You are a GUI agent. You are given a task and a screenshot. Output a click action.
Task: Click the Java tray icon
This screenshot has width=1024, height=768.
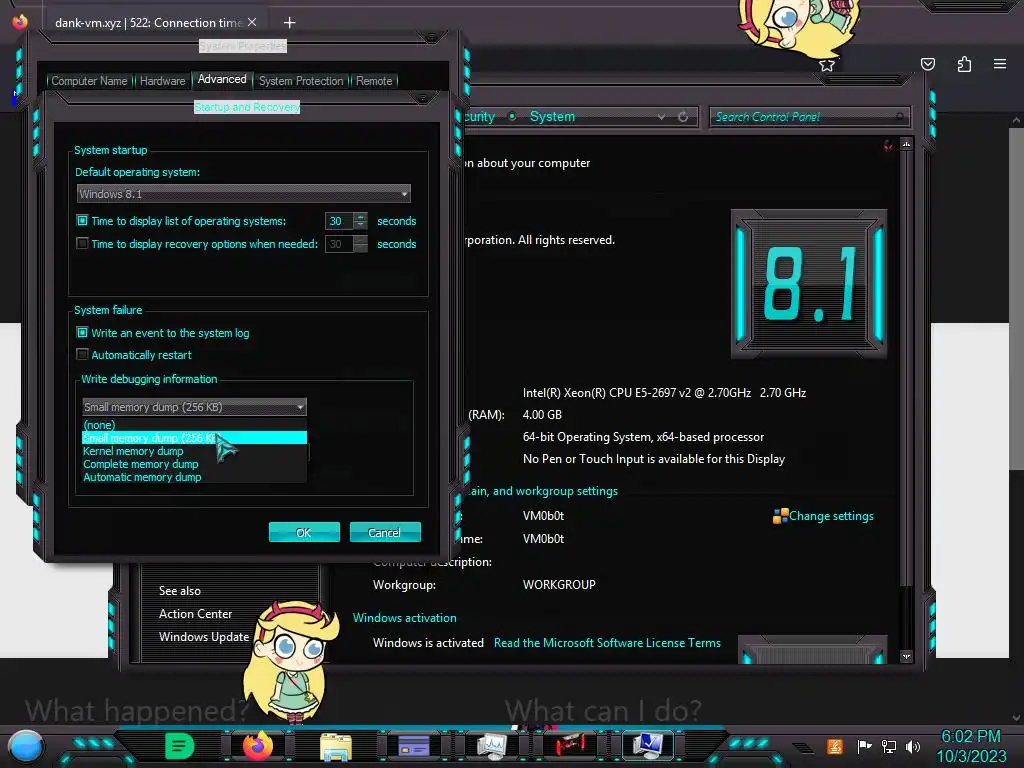tap(835, 746)
